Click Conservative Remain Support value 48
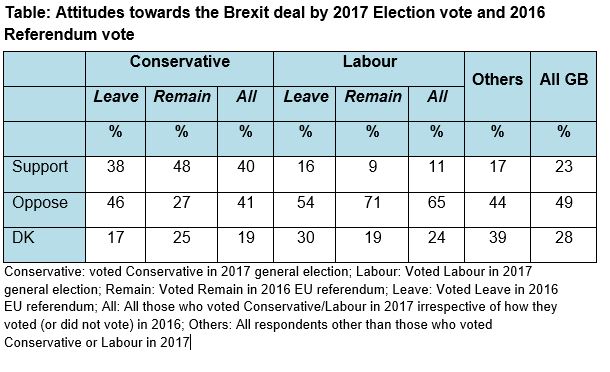Screen dimensions: 610x372 coord(182,167)
